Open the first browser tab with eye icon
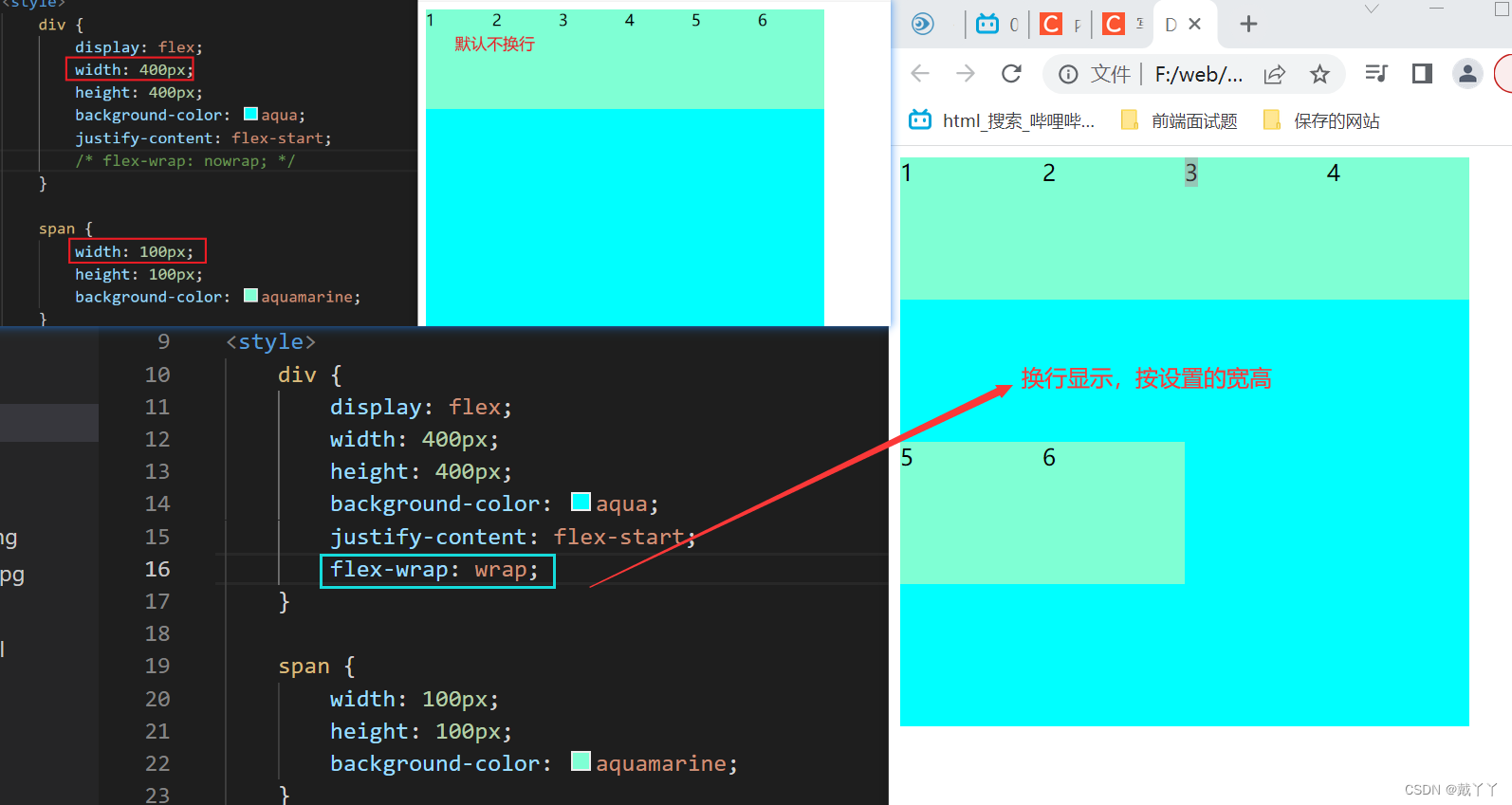Viewport: 1512px width, 805px height. (x=922, y=24)
